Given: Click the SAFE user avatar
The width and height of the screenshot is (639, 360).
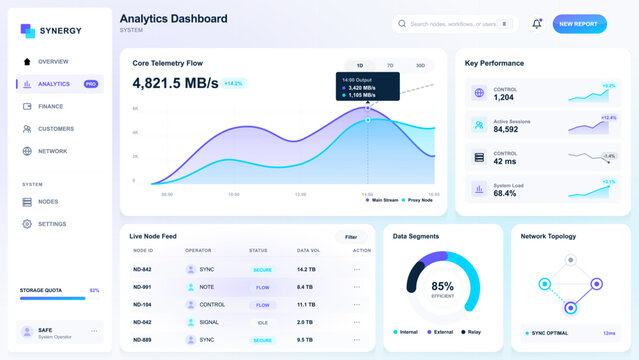Looking at the screenshot, I should 27,332.
